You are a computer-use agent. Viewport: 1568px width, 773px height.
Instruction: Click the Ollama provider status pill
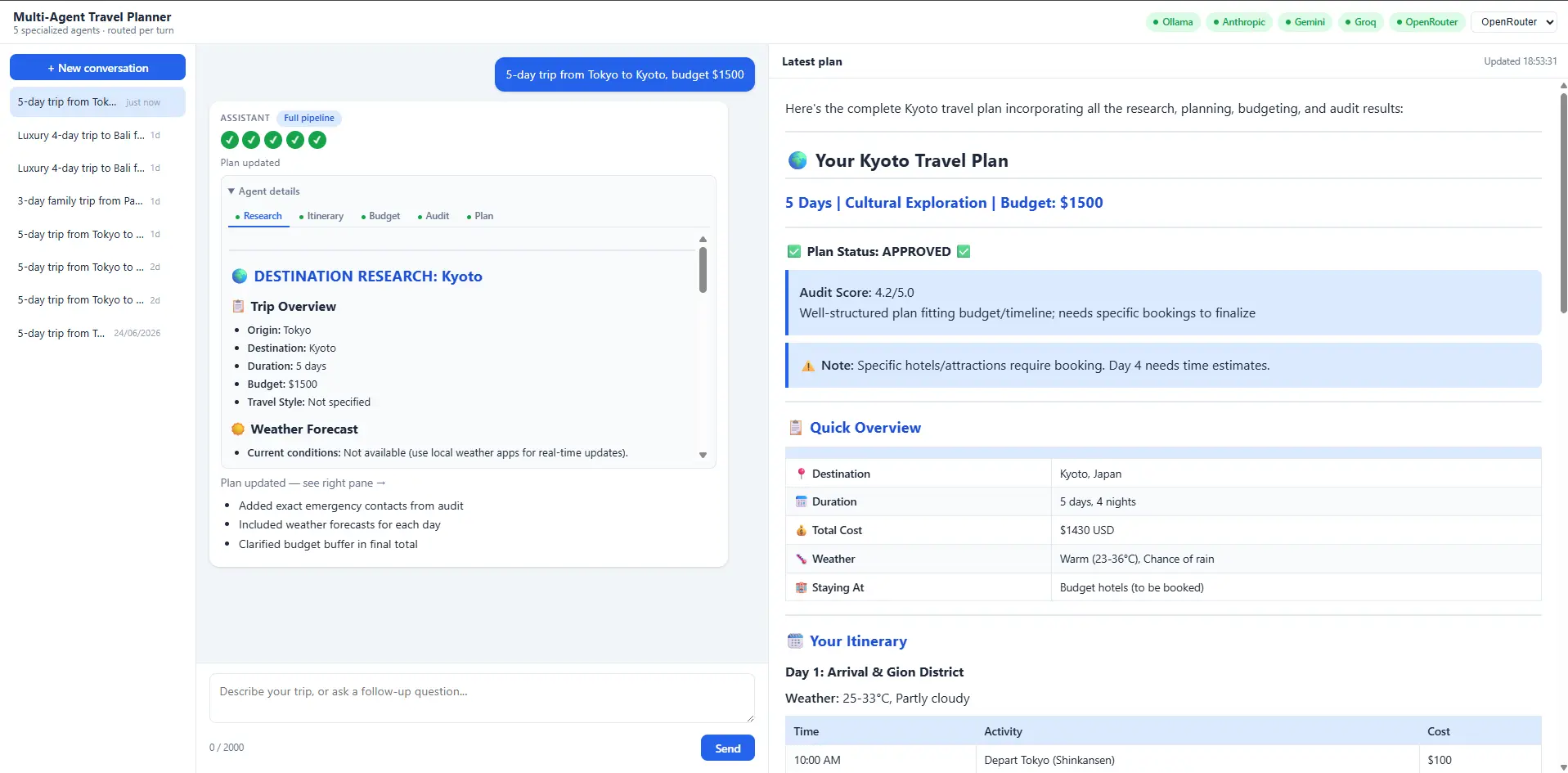(1173, 22)
